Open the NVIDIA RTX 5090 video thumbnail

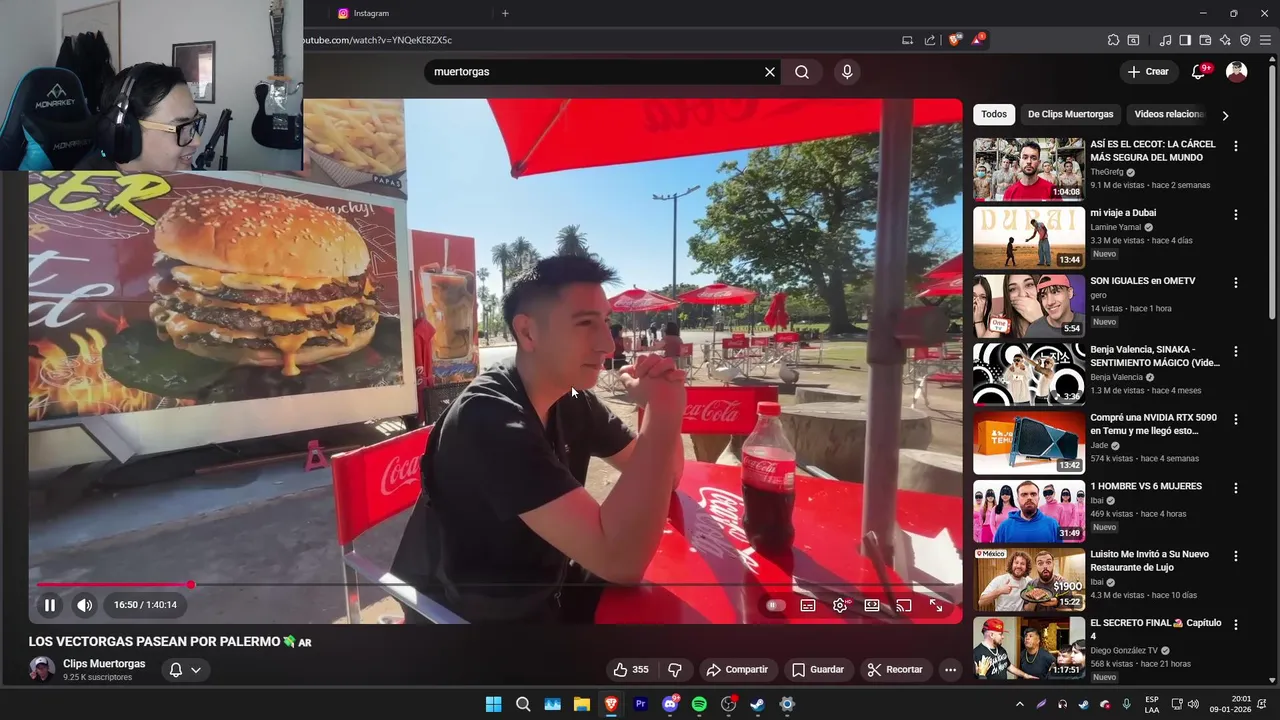pos(1029,443)
